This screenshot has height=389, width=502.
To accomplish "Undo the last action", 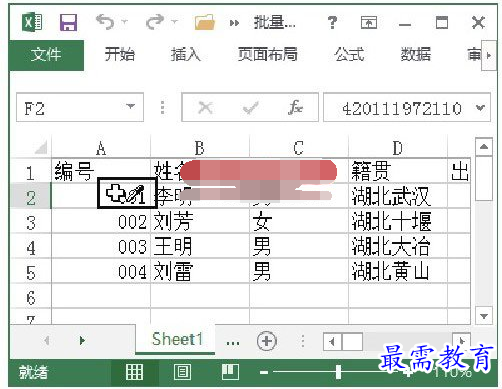I will click(105, 22).
